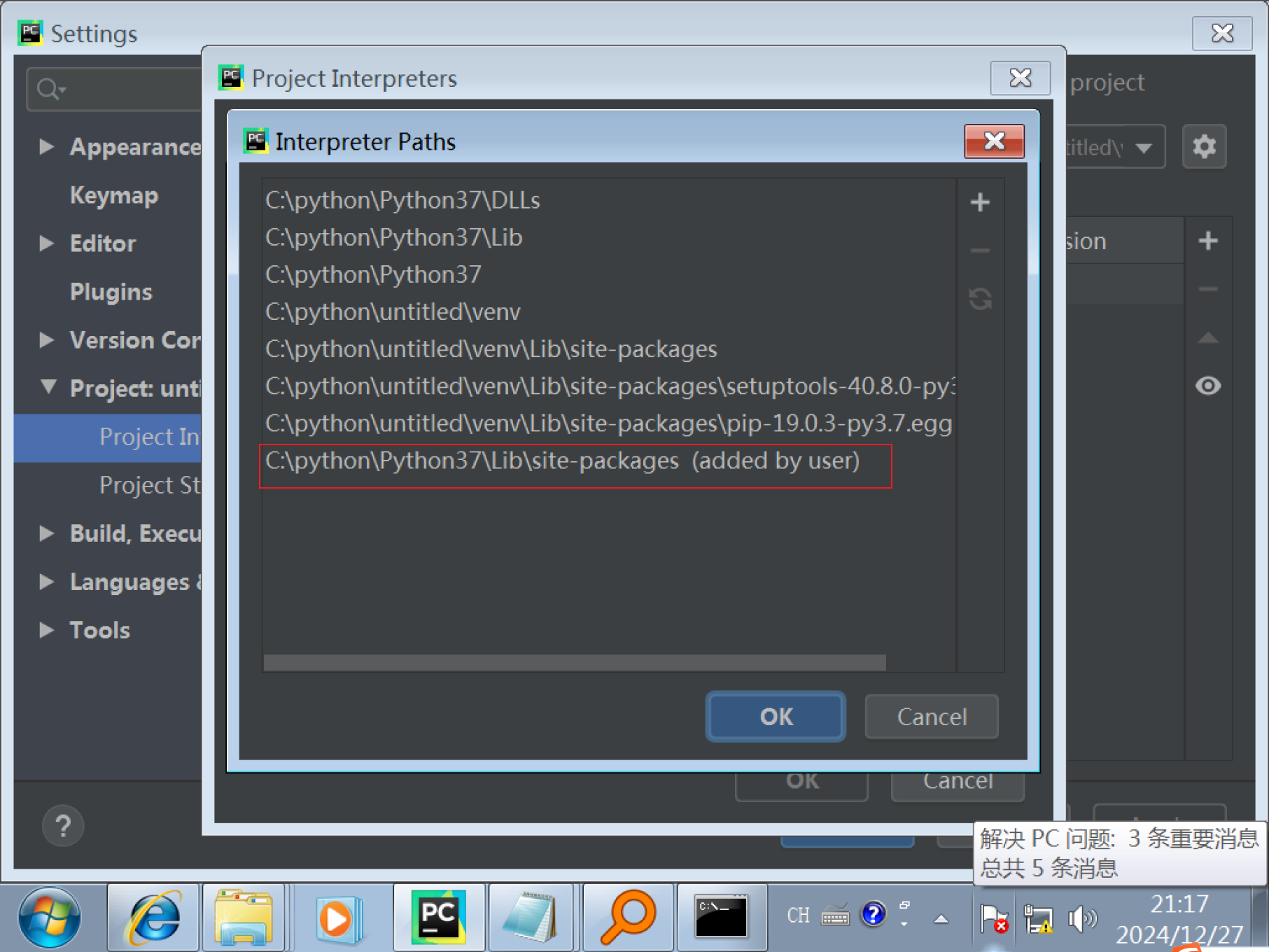Open Windows Explorer folder on taskbar
Viewport: 1269px width, 952px height.
coord(244,918)
